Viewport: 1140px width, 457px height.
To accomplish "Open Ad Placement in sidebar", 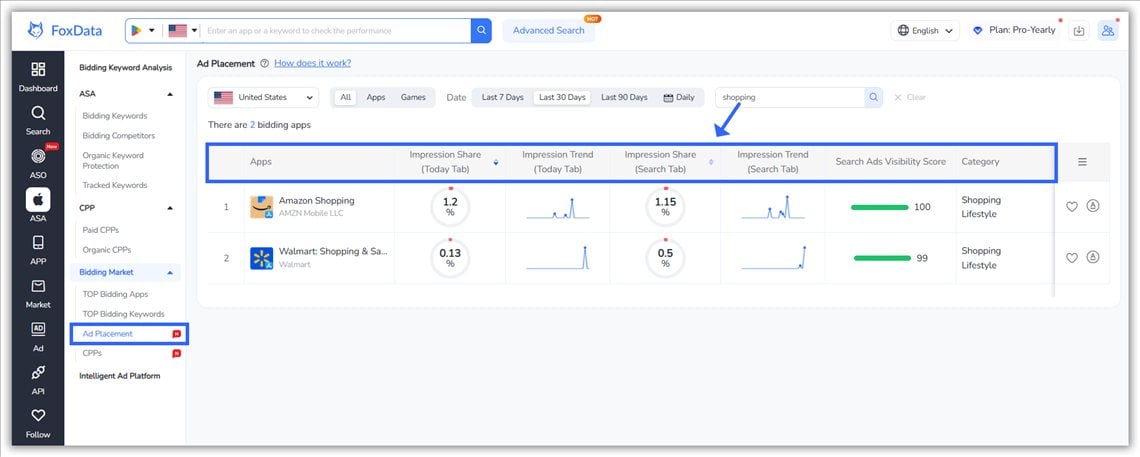I will click(x=108, y=334).
